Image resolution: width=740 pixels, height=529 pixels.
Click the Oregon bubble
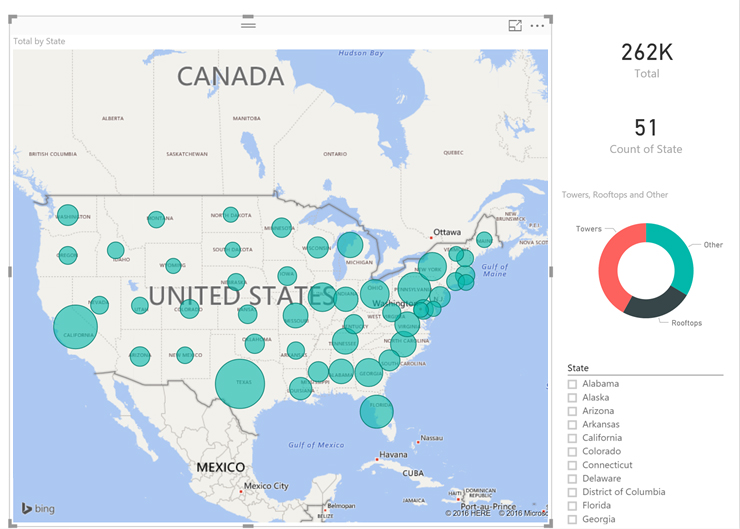click(x=67, y=255)
